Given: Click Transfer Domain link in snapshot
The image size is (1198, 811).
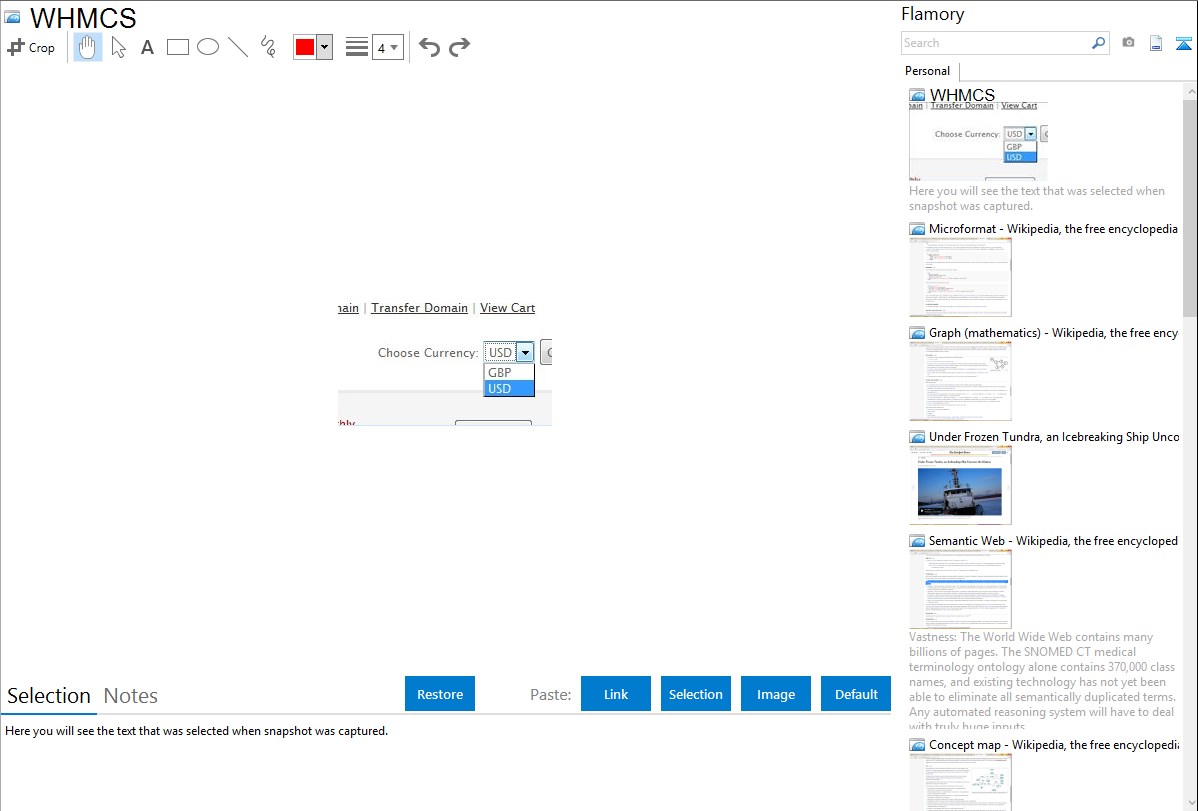Looking at the screenshot, I should tap(419, 308).
